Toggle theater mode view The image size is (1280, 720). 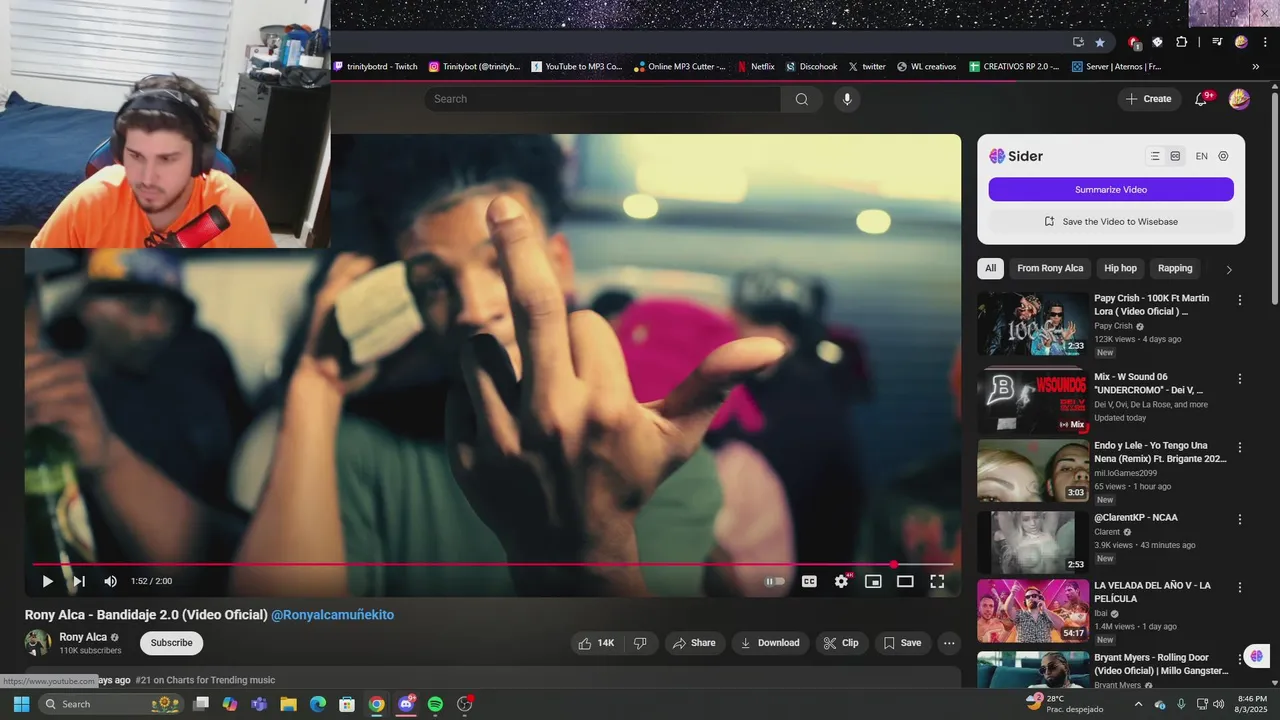(x=905, y=581)
